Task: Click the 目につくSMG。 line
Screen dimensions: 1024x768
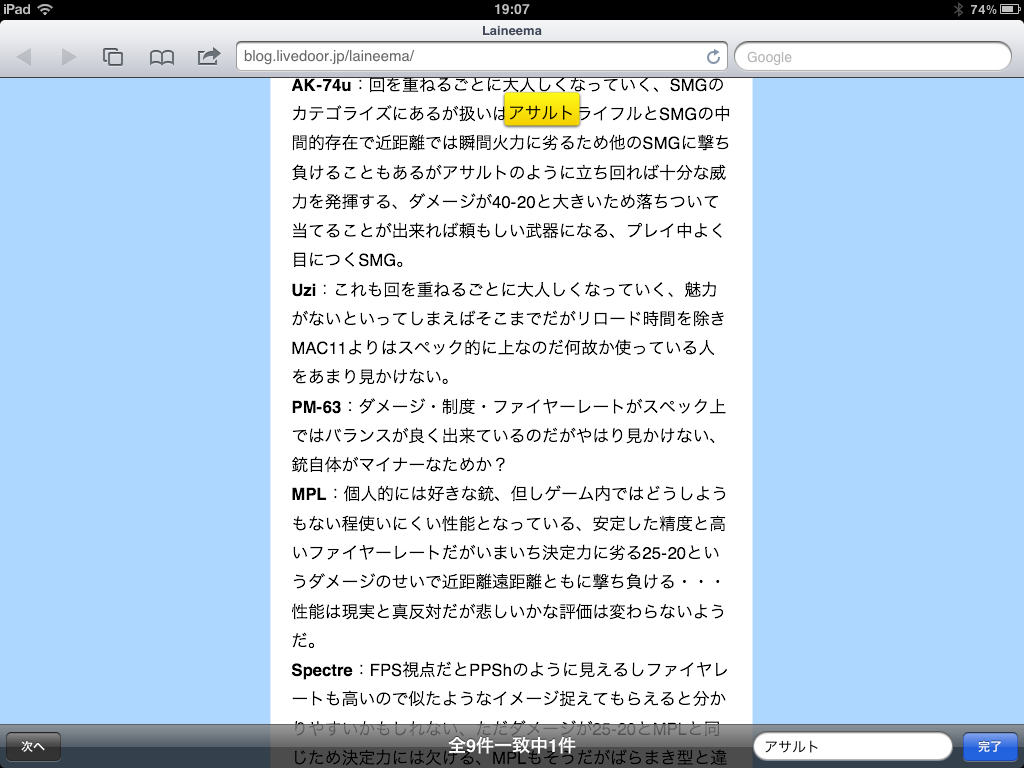Action: click(348, 260)
